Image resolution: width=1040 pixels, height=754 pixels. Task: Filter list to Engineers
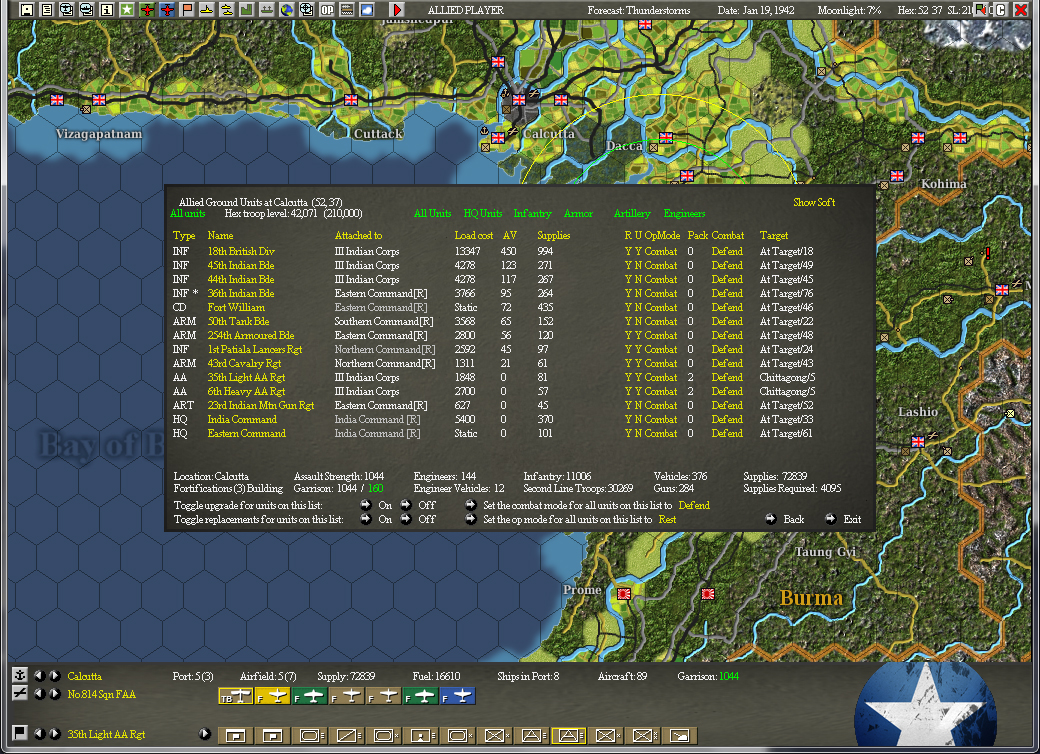684,214
